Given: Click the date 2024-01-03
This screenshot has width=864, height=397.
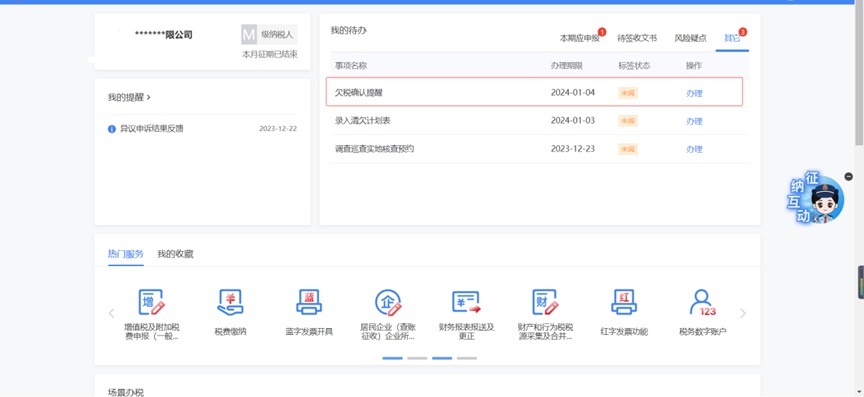Looking at the screenshot, I should click(573, 121).
